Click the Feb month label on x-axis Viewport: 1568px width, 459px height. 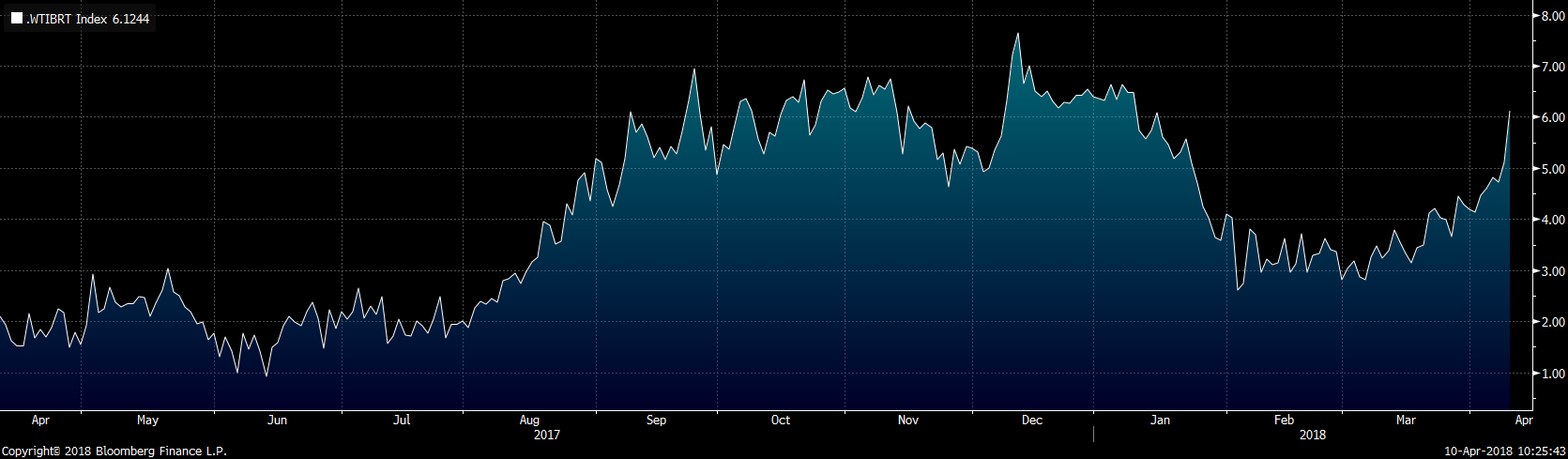click(x=1284, y=420)
